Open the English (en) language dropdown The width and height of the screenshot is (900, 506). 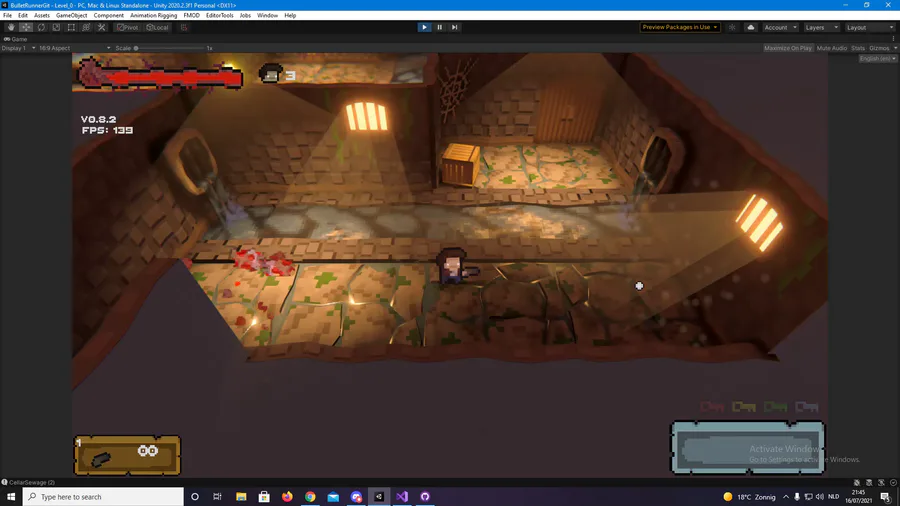pos(878,59)
